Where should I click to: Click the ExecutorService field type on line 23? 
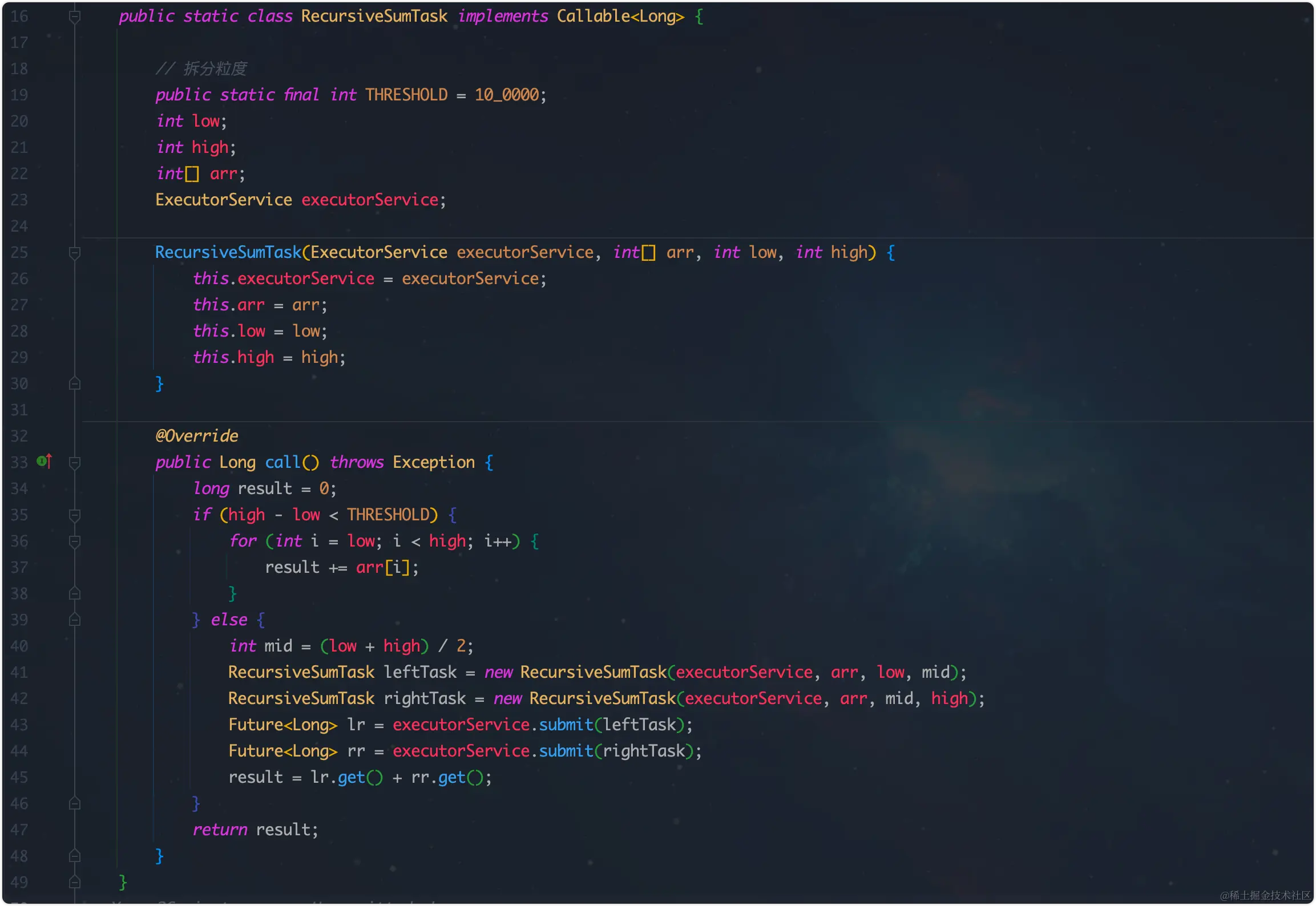point(223,200)
